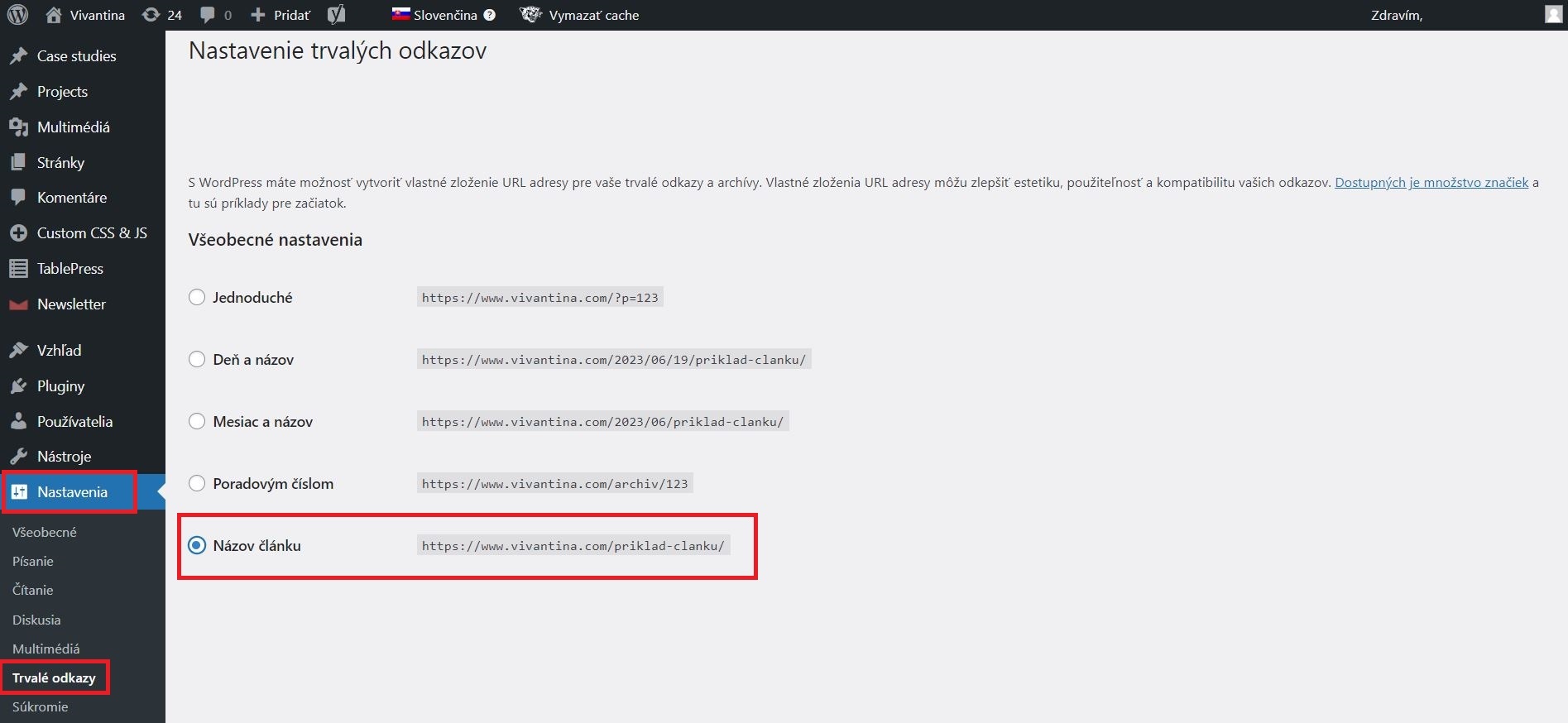Go to the Všeobecné settings submenu

[45, 532]
